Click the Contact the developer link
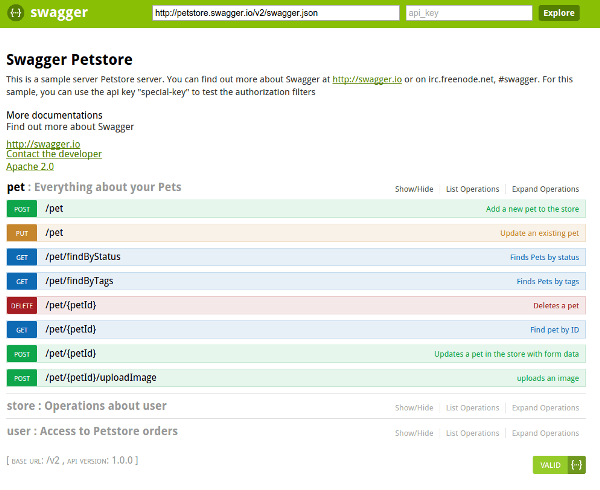The height and width of the screenshot is (490, 600). (54, 154)
